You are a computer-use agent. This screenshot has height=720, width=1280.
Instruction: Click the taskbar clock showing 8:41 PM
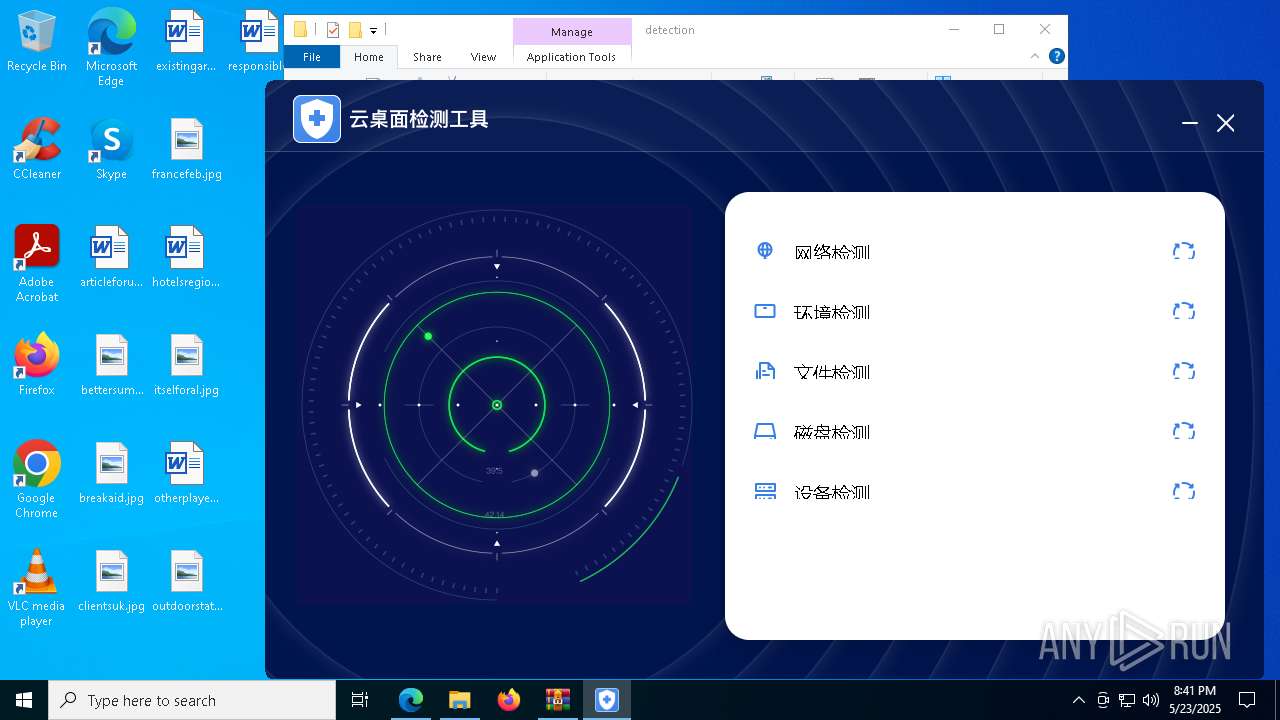(1195, 700)
